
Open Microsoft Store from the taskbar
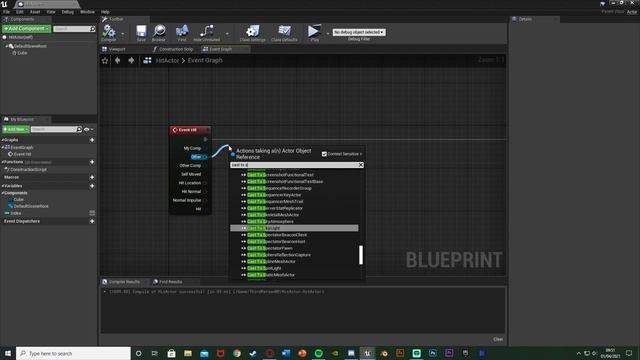(x=171, y=353)
